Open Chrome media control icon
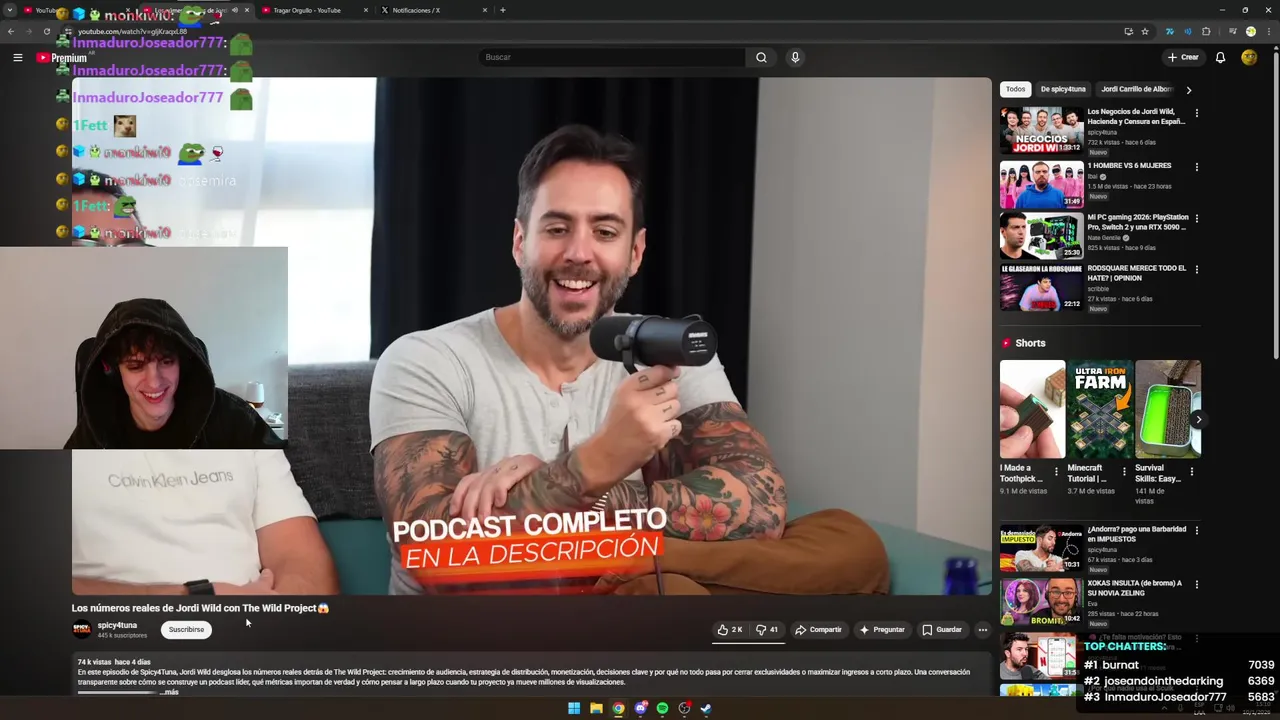This screenshot has height=720, width=1280. 1233,31
